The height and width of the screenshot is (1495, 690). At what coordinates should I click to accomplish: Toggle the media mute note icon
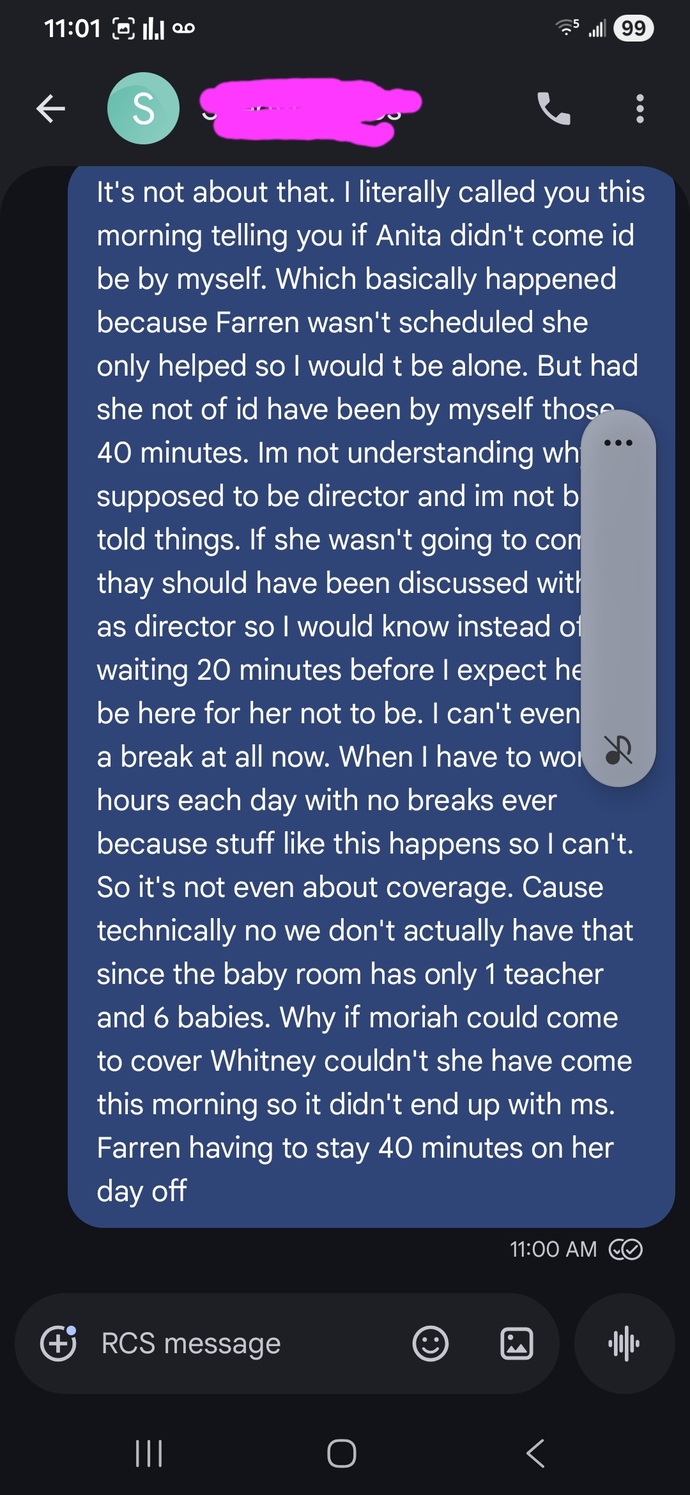pyautogui.click(x=618, y=749)
